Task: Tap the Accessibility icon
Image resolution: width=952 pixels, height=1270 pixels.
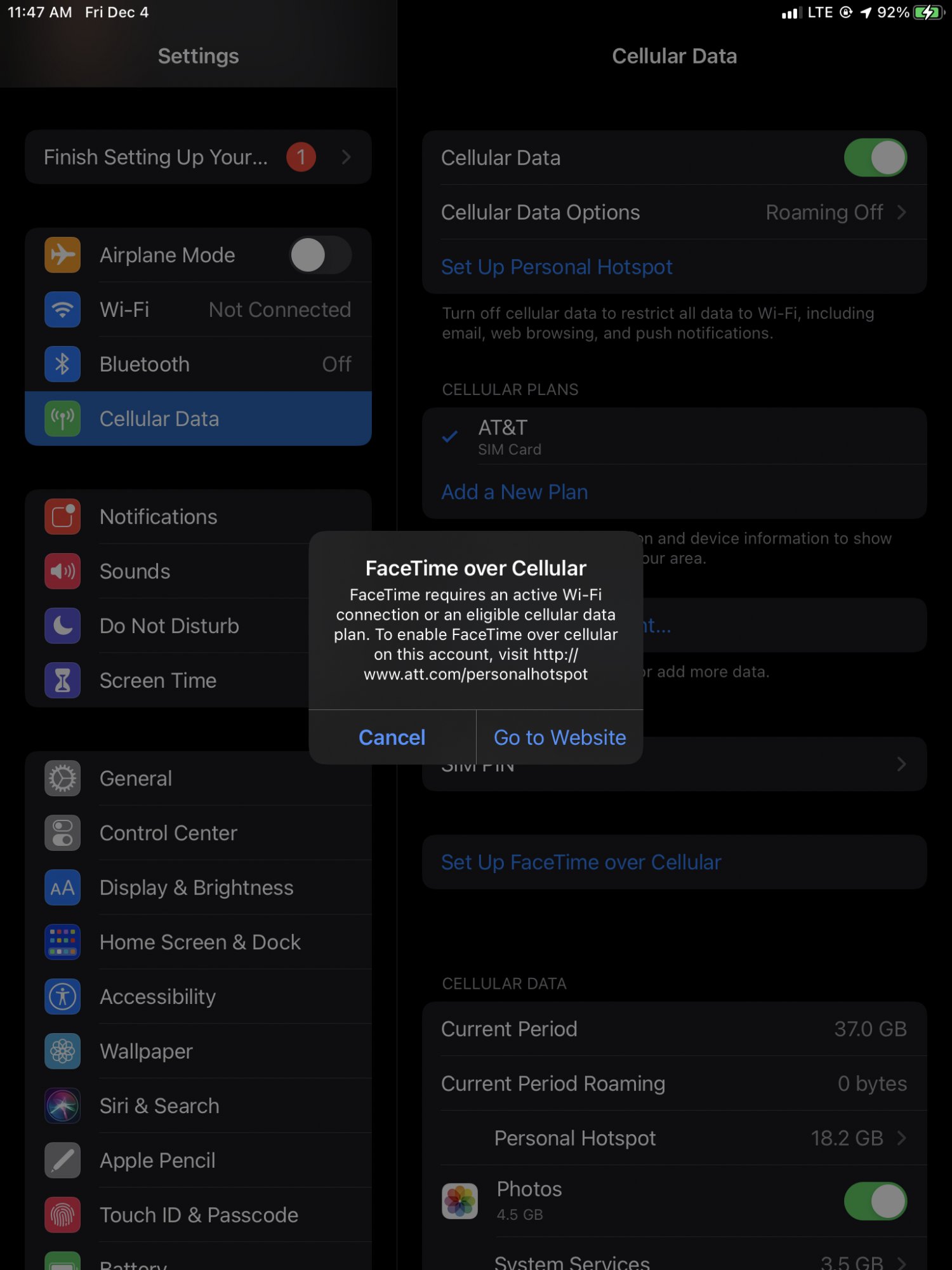Action: pyautogui.click(x=62, y=996)
